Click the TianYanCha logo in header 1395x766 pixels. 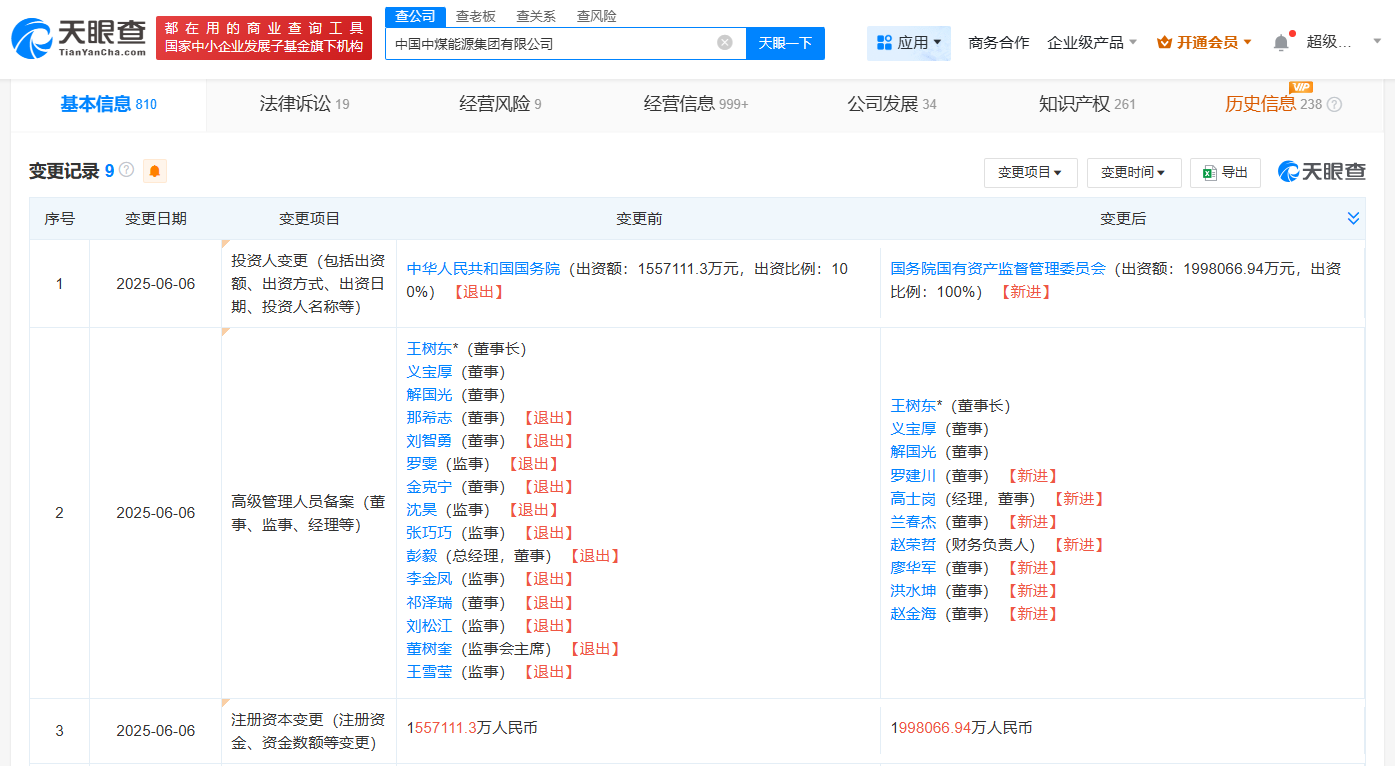(78, 38)
